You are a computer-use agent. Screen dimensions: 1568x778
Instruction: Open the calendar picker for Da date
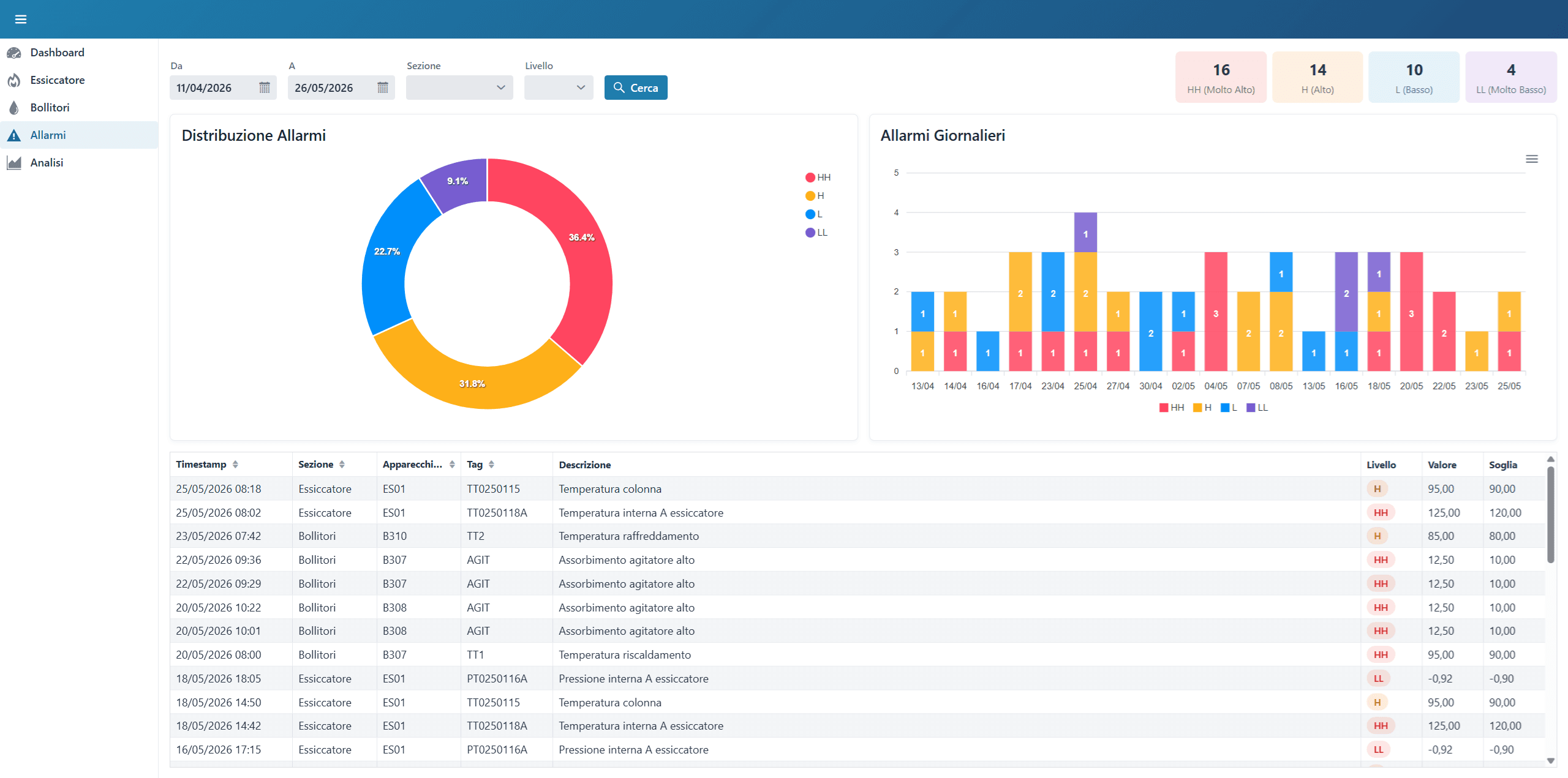click(x=265, y=88)
